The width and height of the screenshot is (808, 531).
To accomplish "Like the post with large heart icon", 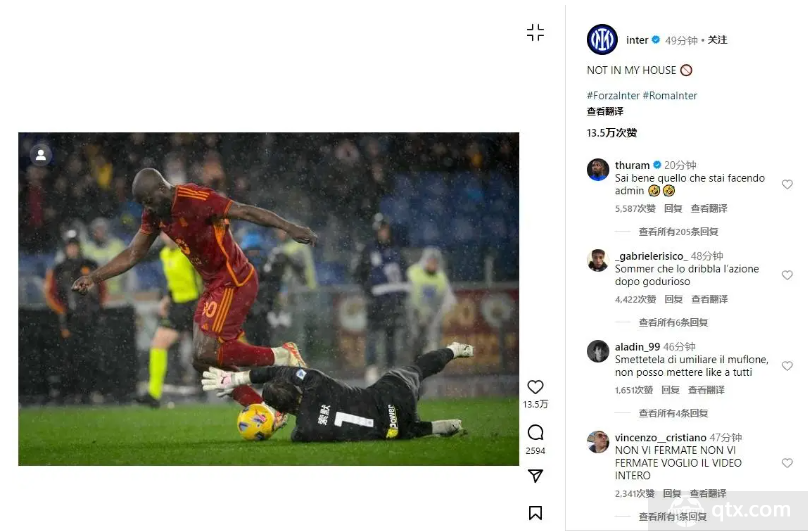I will tap(535, 387).
